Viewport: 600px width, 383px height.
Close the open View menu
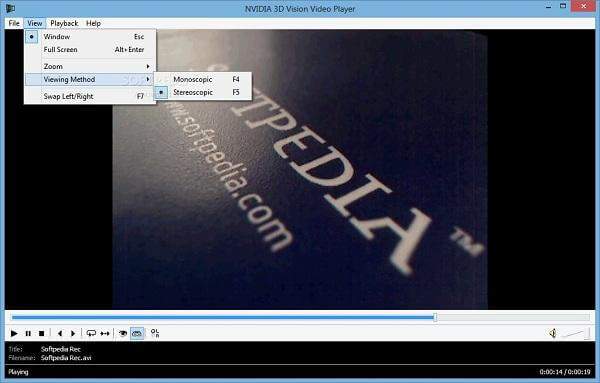pyautogui.click(x=34, y=23)
